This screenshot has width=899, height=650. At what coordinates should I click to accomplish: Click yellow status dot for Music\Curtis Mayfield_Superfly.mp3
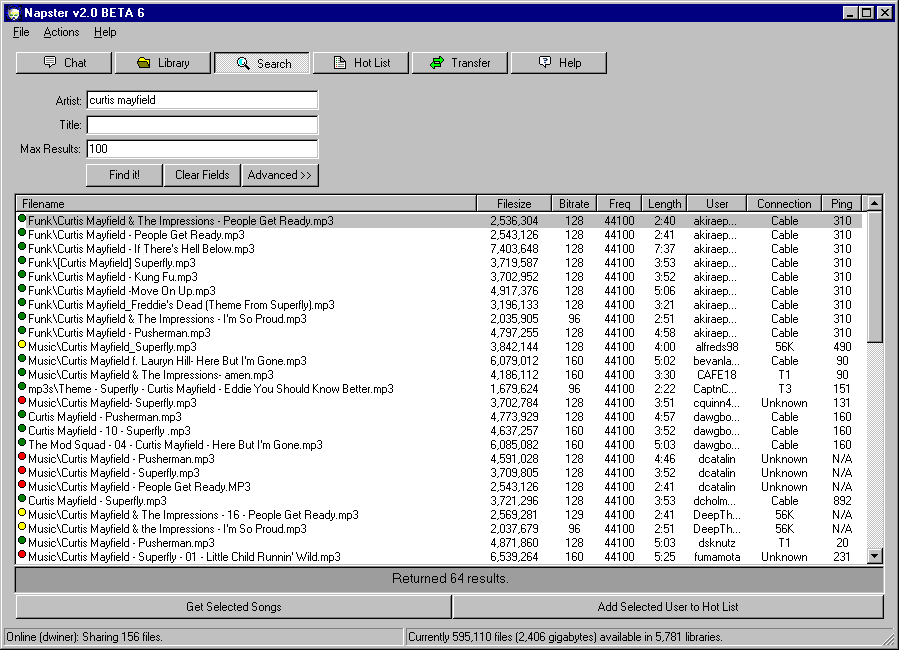pos(22,344)
